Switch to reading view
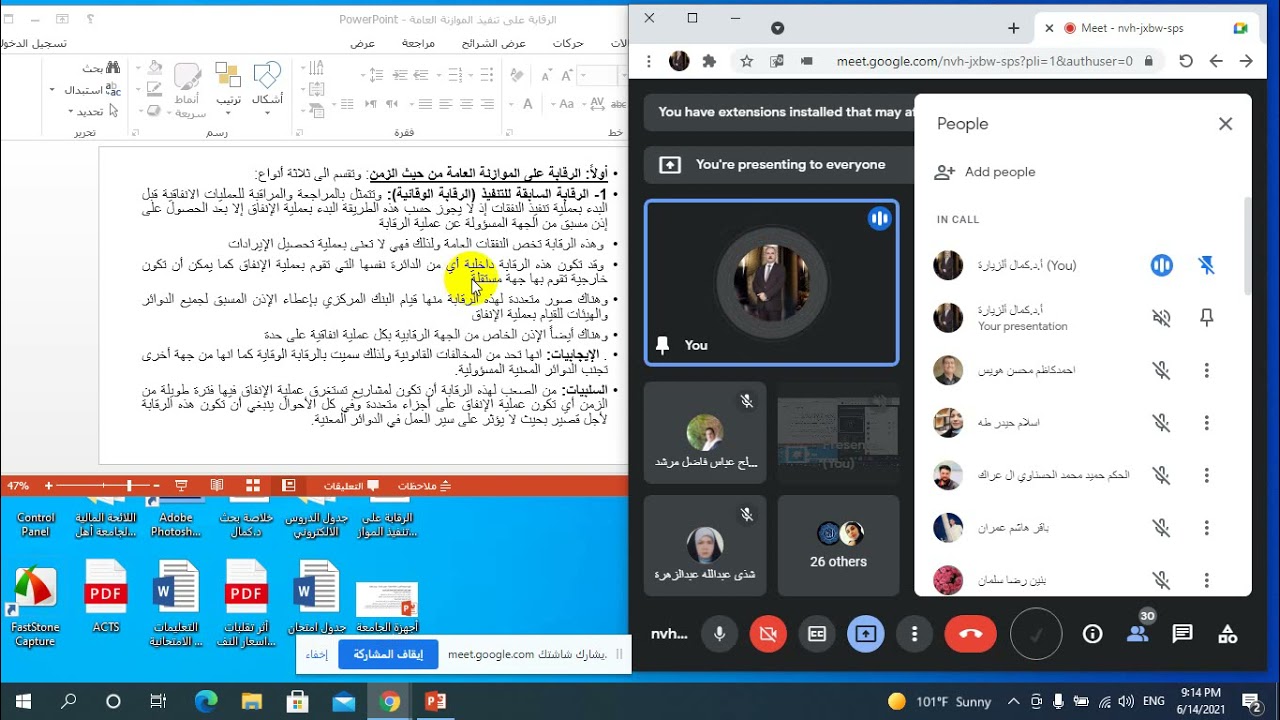 pos(217,485)
